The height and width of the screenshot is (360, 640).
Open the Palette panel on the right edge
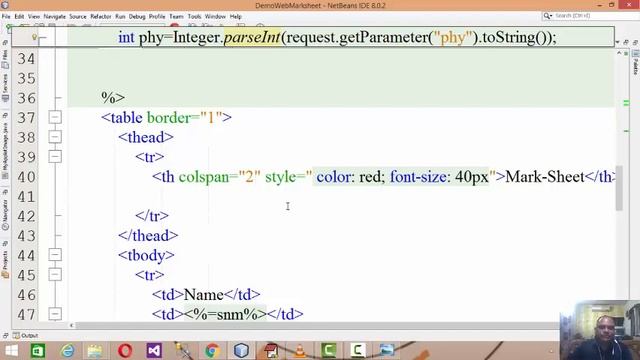(x=636, y=62)
